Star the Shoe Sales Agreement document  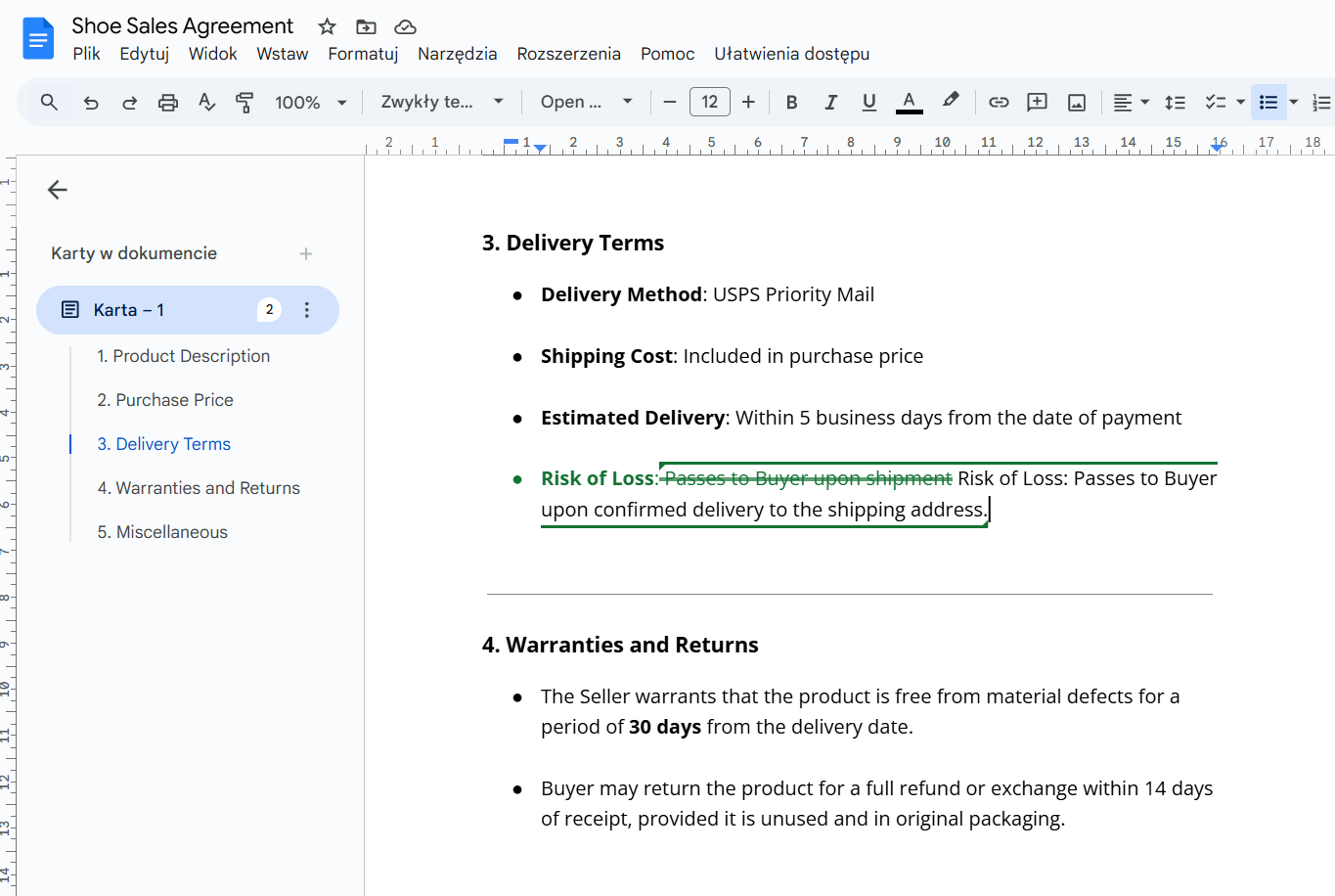[328, 26]
